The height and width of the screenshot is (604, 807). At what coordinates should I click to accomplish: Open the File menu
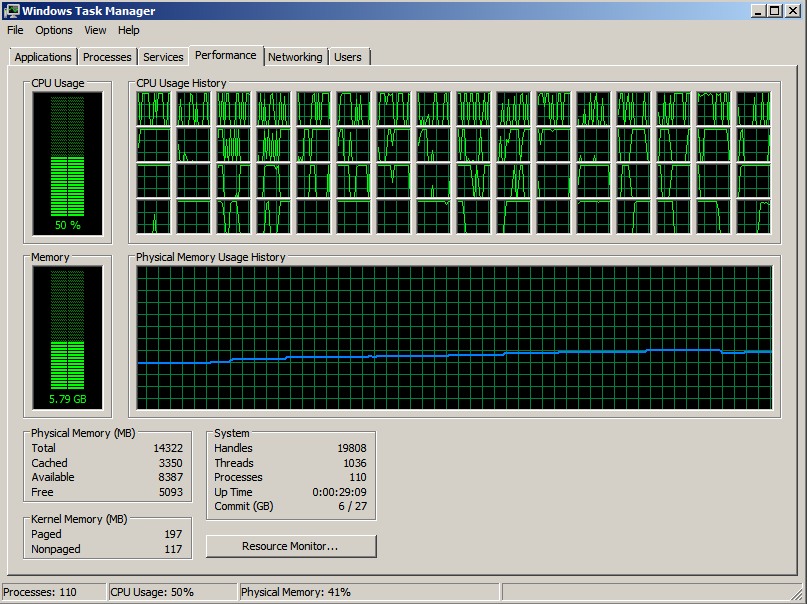[15, 30]
